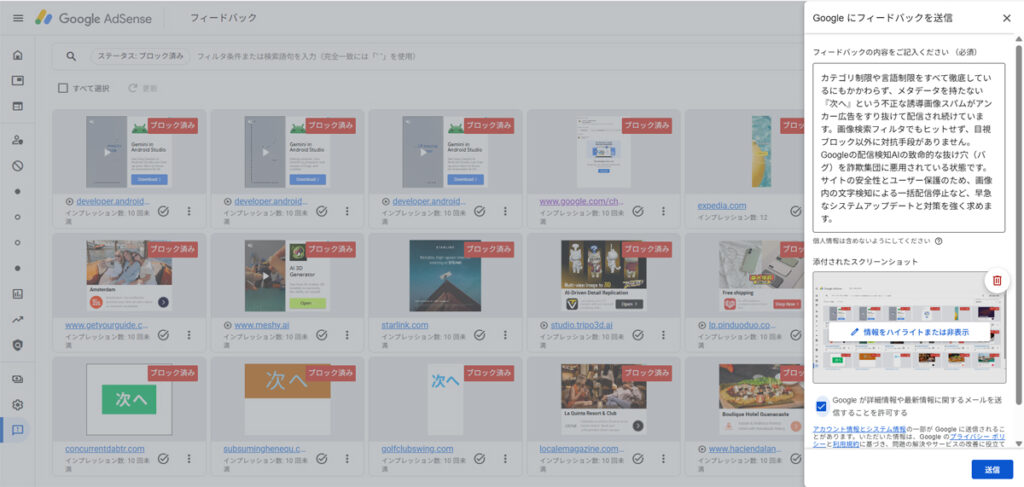Click into the feedback description text area
1024x487 pixels.
908,148
